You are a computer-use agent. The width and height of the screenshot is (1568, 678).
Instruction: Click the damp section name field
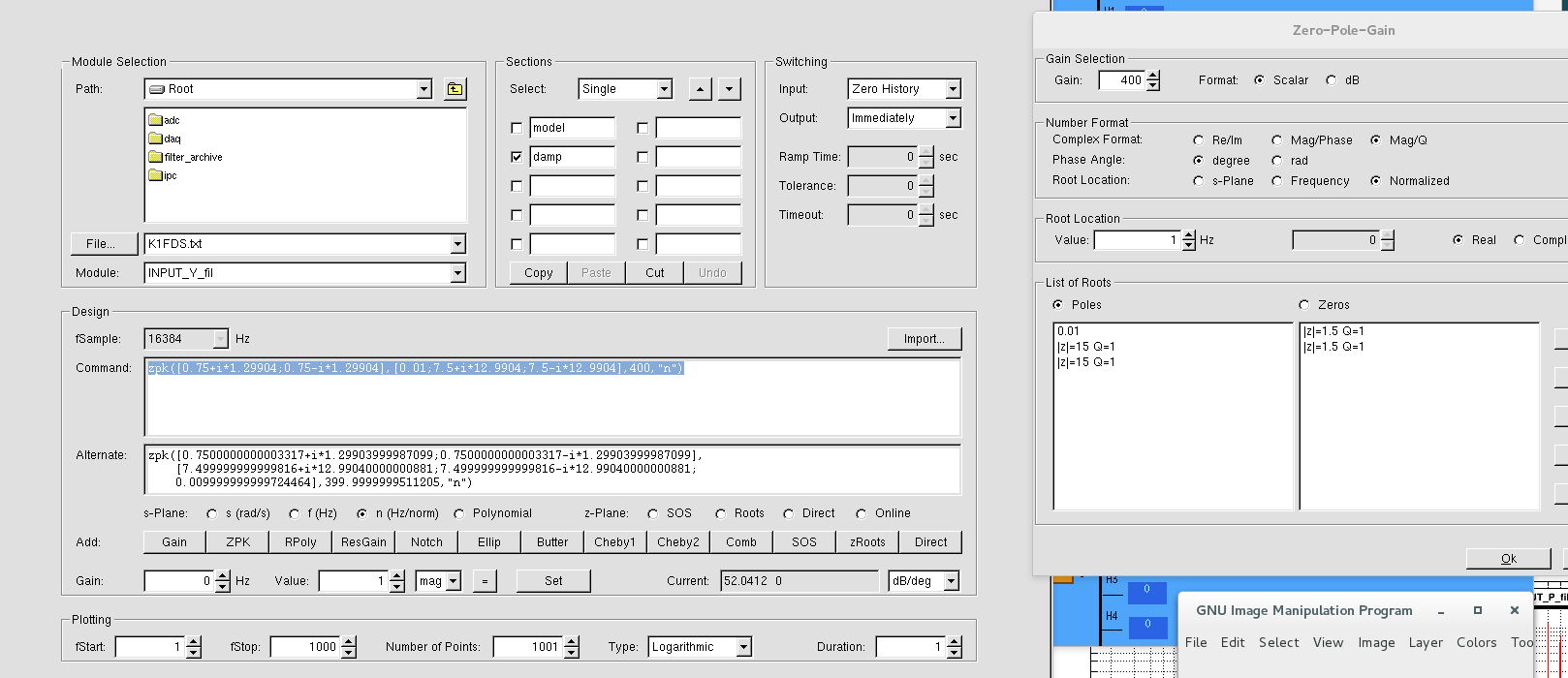tap(572, 157)
